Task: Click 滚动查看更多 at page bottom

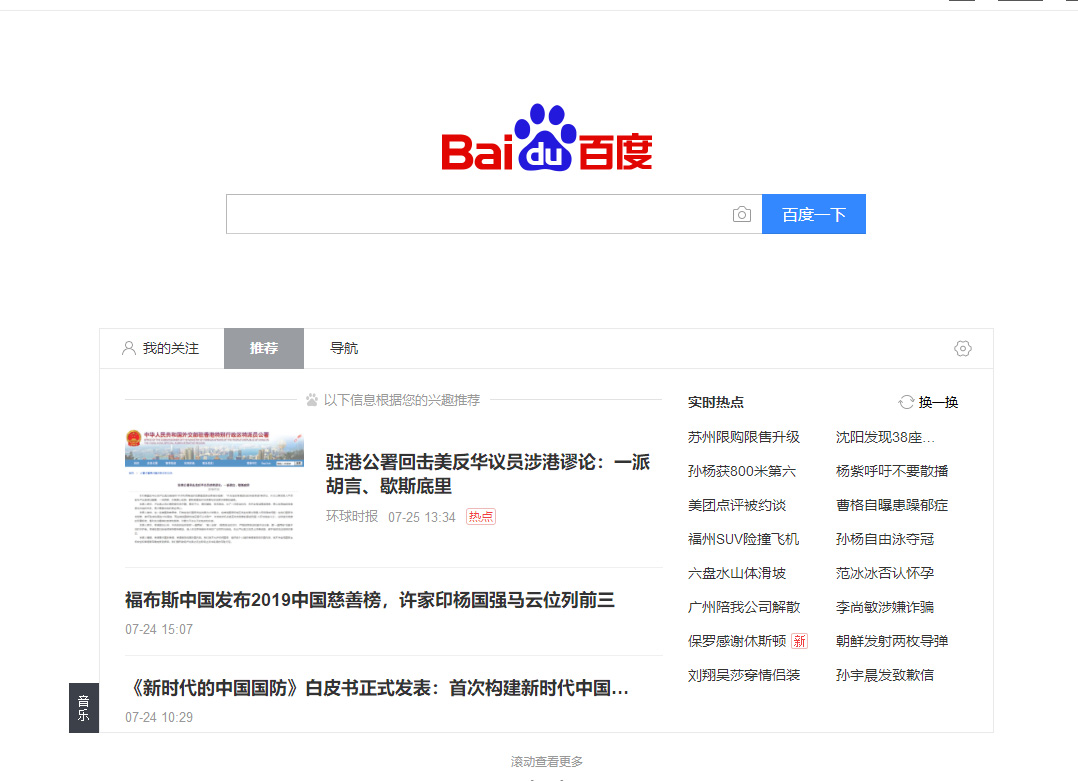Action: coord(547,762)
